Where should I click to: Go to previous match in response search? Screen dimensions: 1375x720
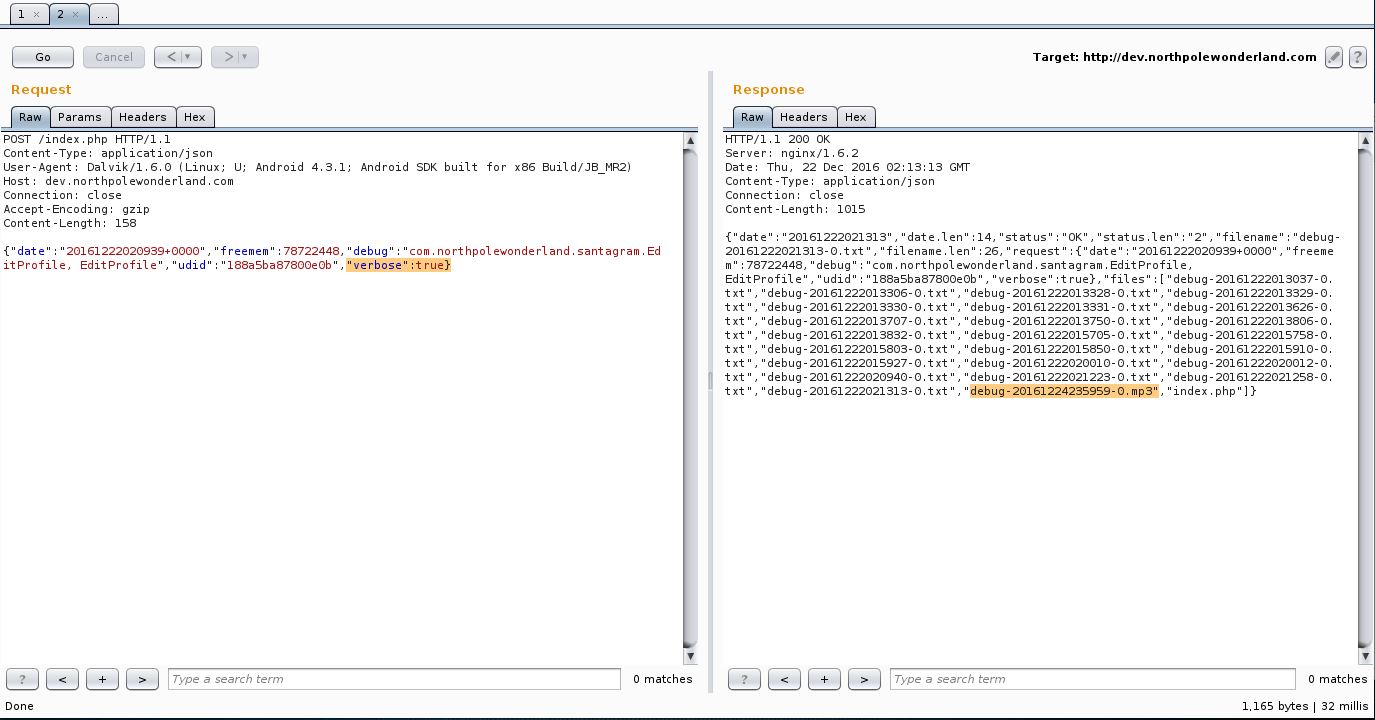click(784, 679)
